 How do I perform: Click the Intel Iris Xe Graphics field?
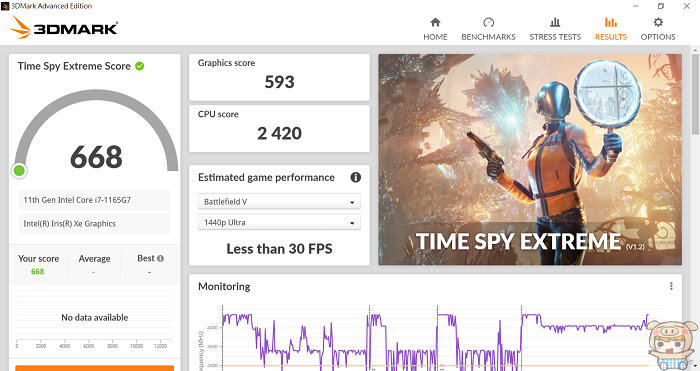point(94,224)
